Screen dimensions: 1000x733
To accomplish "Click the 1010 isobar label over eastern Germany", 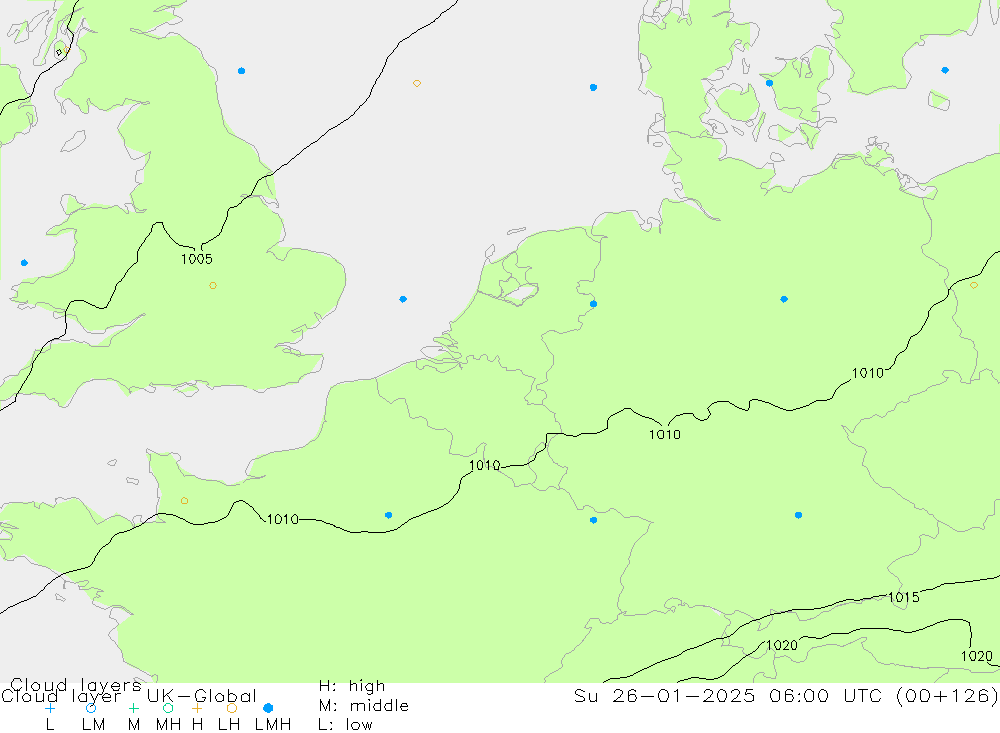I will tap(868, 373).
